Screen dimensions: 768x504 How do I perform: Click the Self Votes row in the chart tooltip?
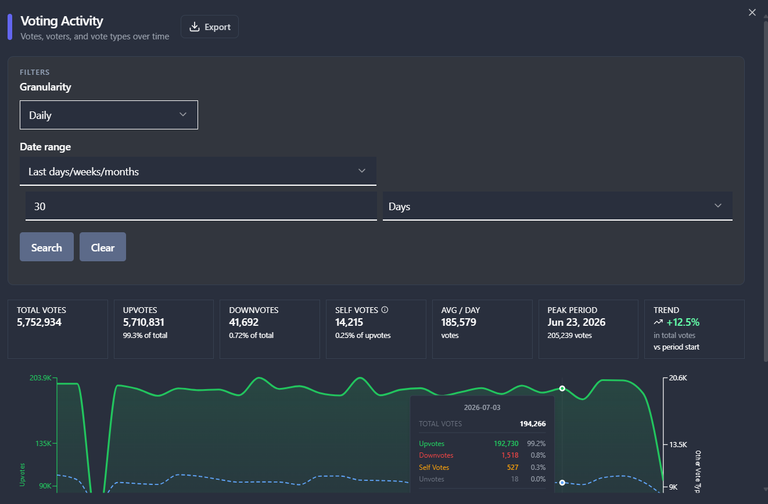482,467
